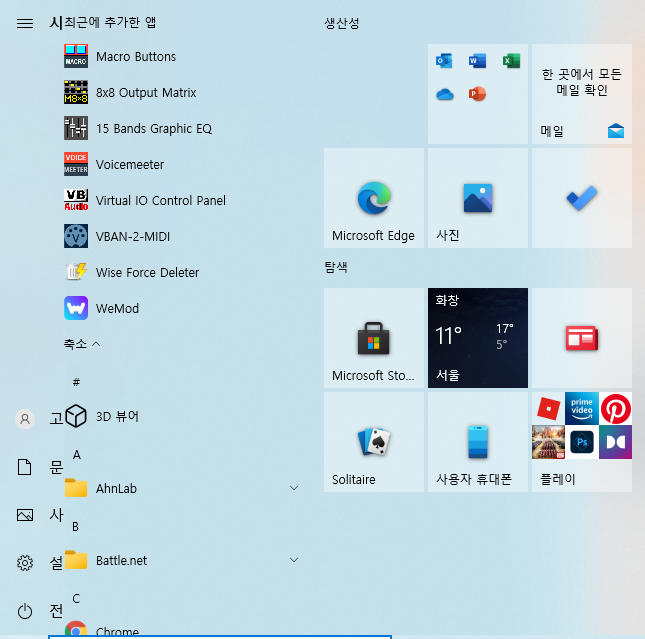Screen dimensions: 645x639
Task: Jump to letter index B
Action: pos(75,527)
